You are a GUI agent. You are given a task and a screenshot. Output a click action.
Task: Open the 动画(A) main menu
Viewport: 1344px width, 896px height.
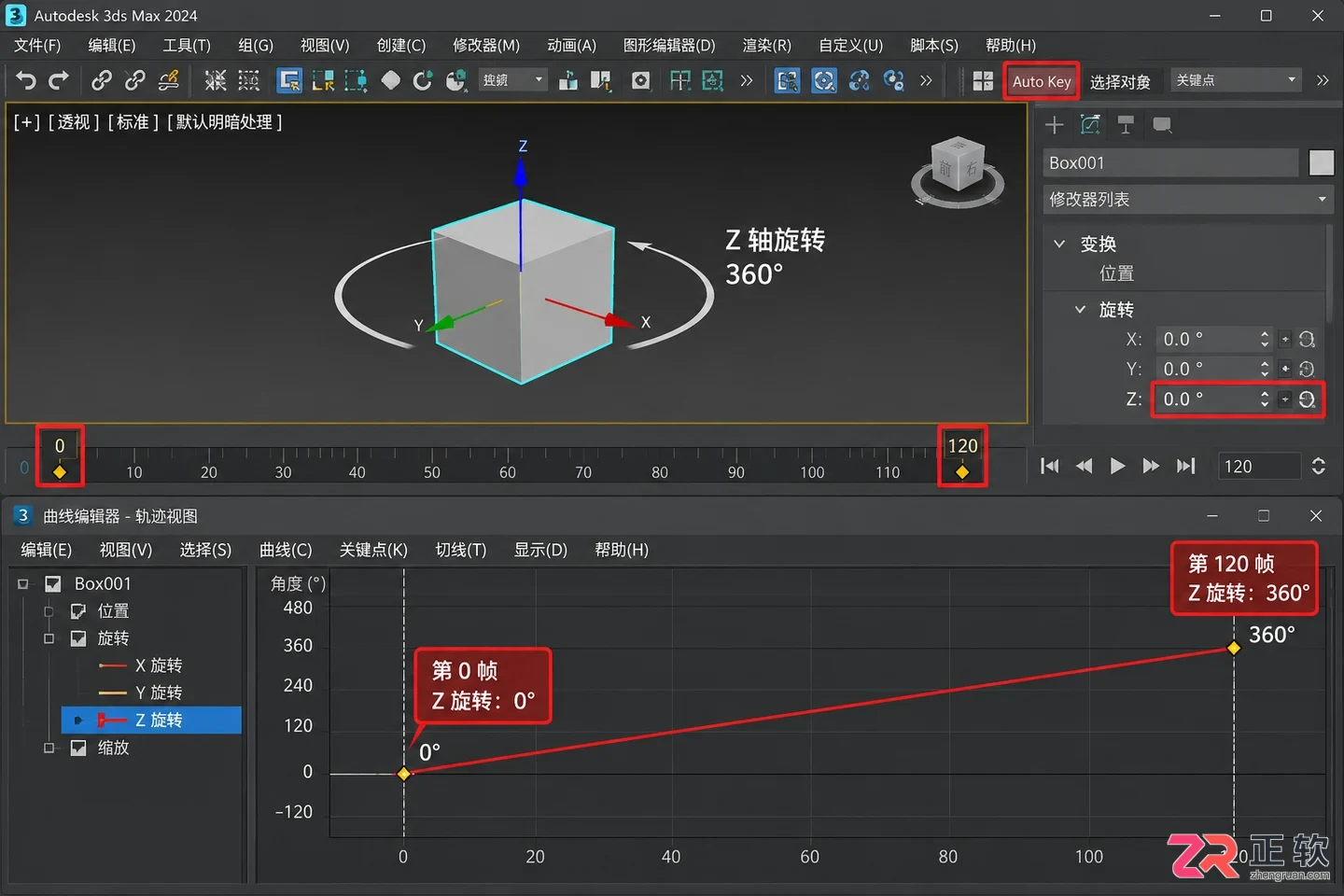click(x=571, y=46)
